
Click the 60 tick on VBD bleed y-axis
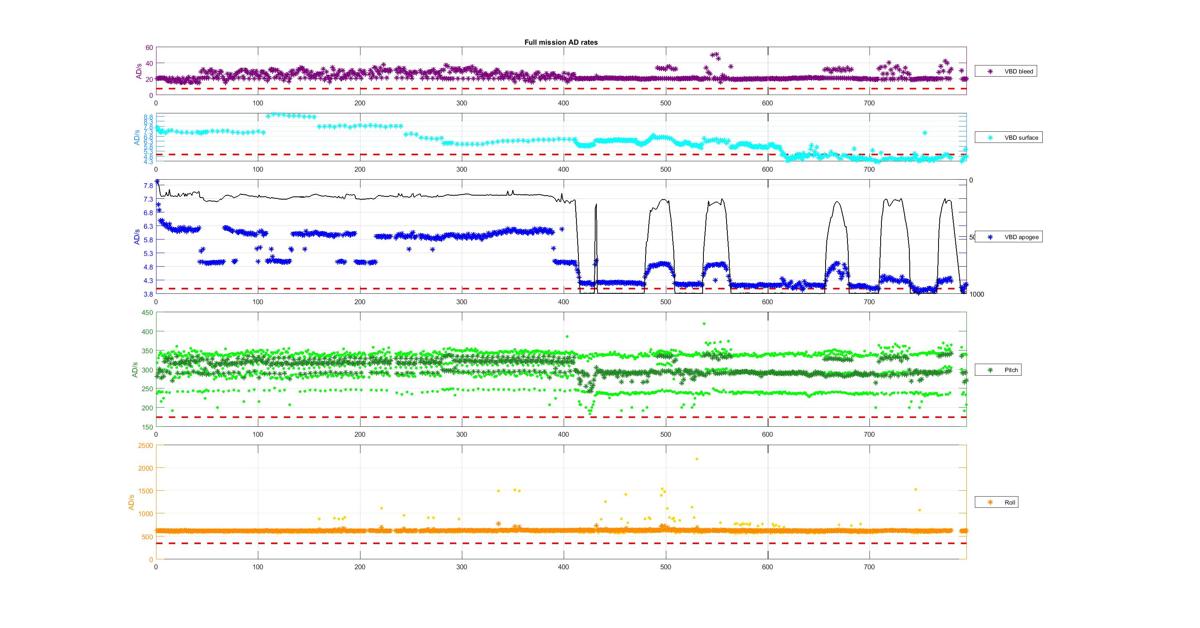coord(149,48)
